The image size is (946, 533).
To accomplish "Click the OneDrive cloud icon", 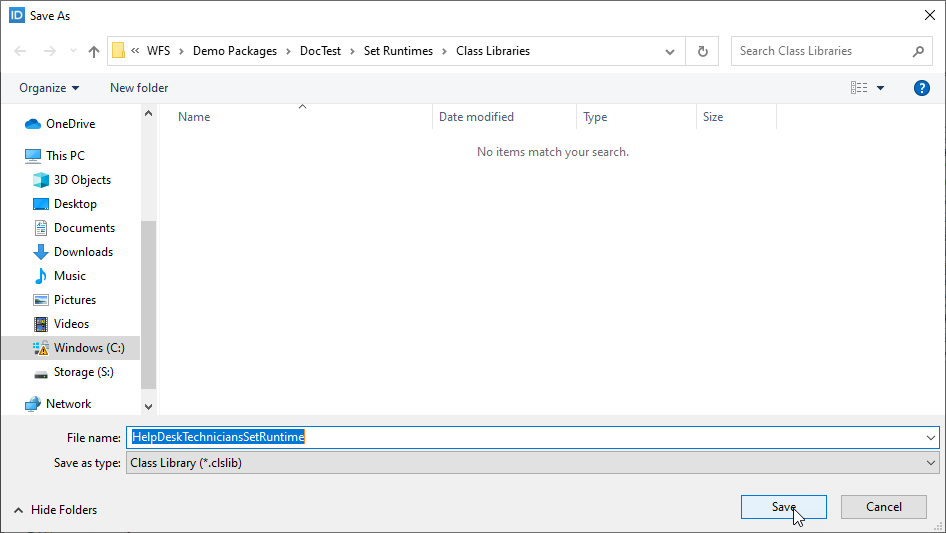I will coord(33,124).
